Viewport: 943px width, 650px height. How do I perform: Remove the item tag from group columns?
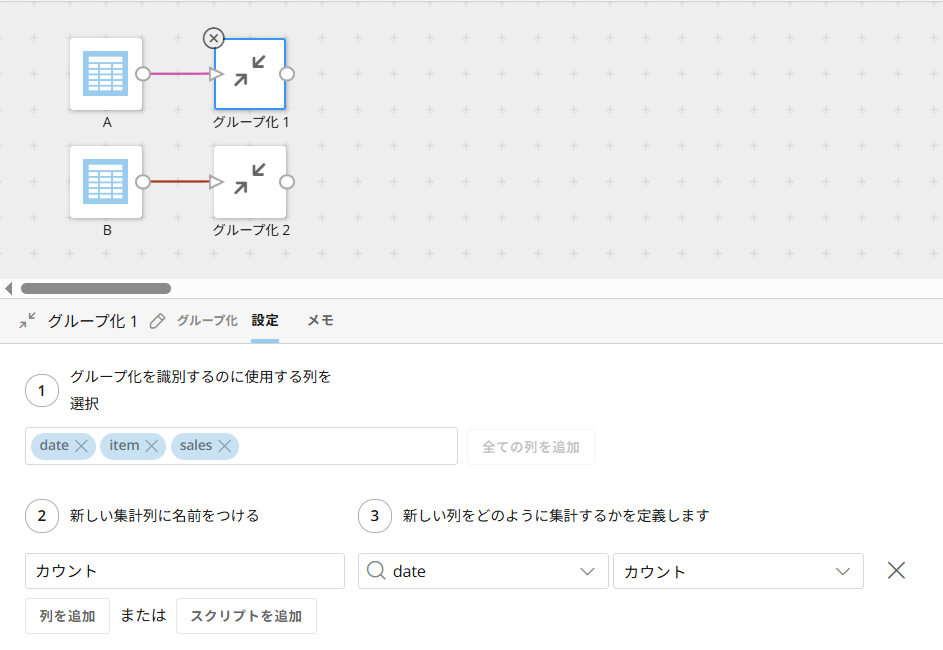click(152, 446)
